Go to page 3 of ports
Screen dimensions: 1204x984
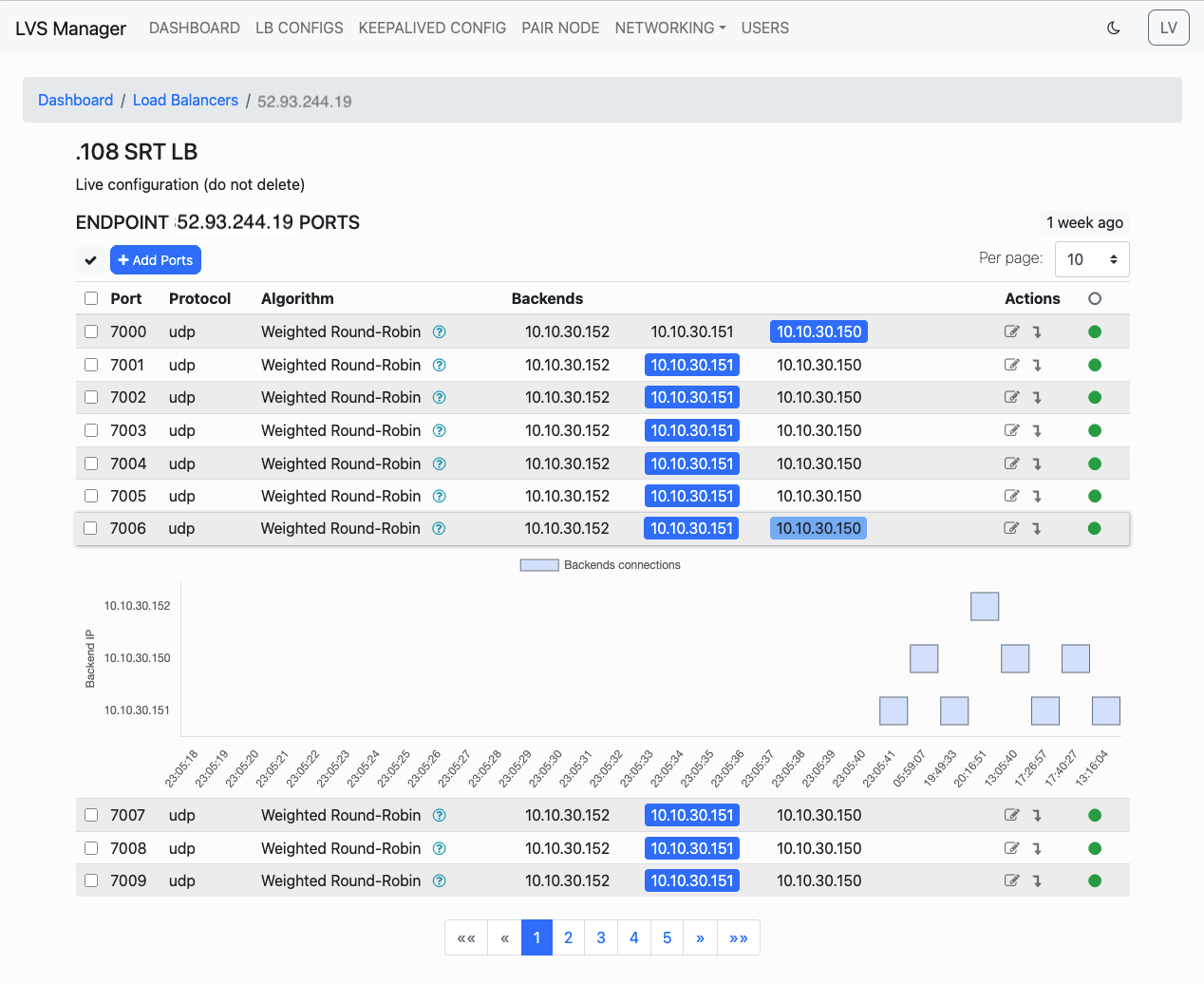601,937
